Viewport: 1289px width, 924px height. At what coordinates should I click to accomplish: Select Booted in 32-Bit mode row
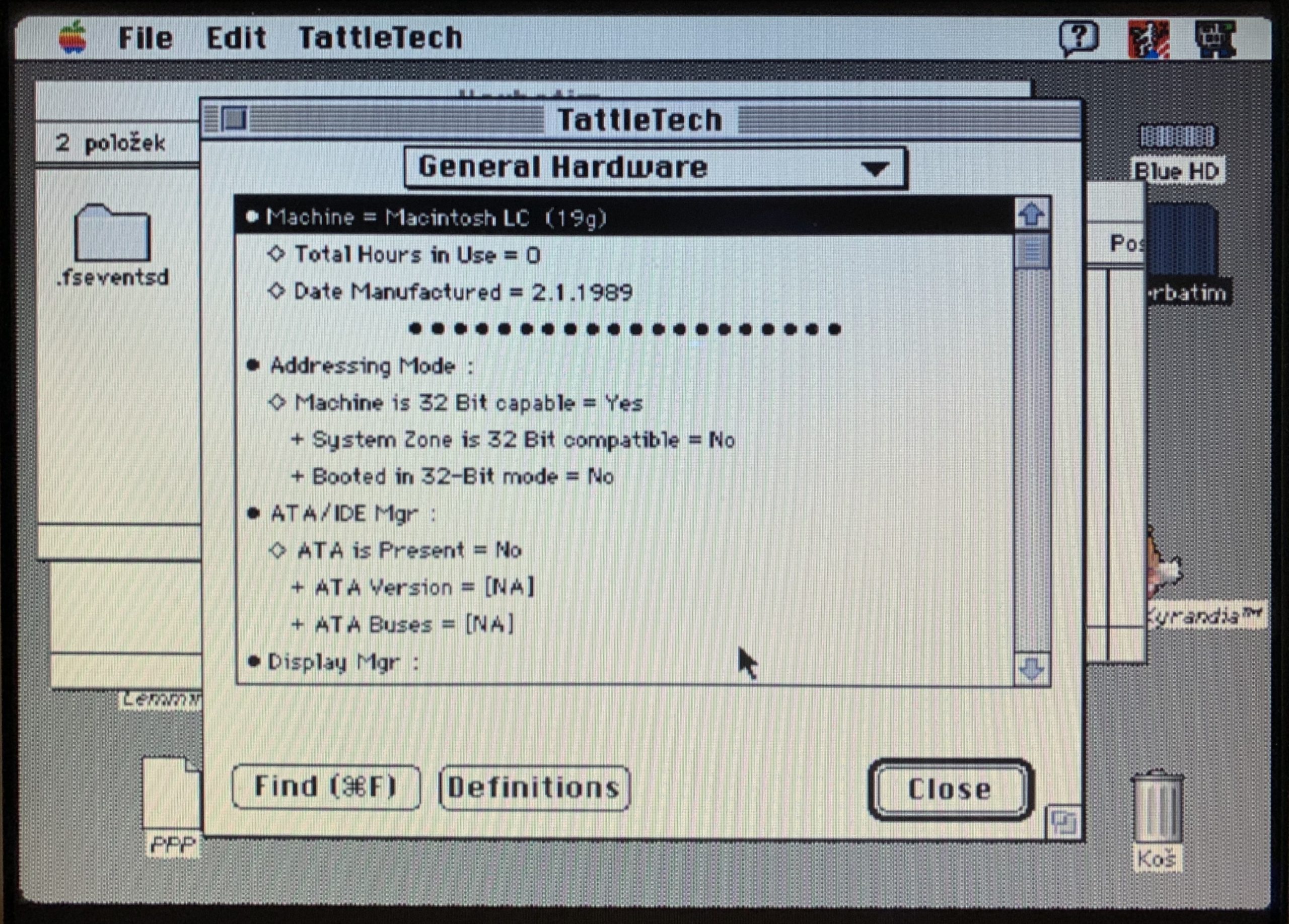624,476
